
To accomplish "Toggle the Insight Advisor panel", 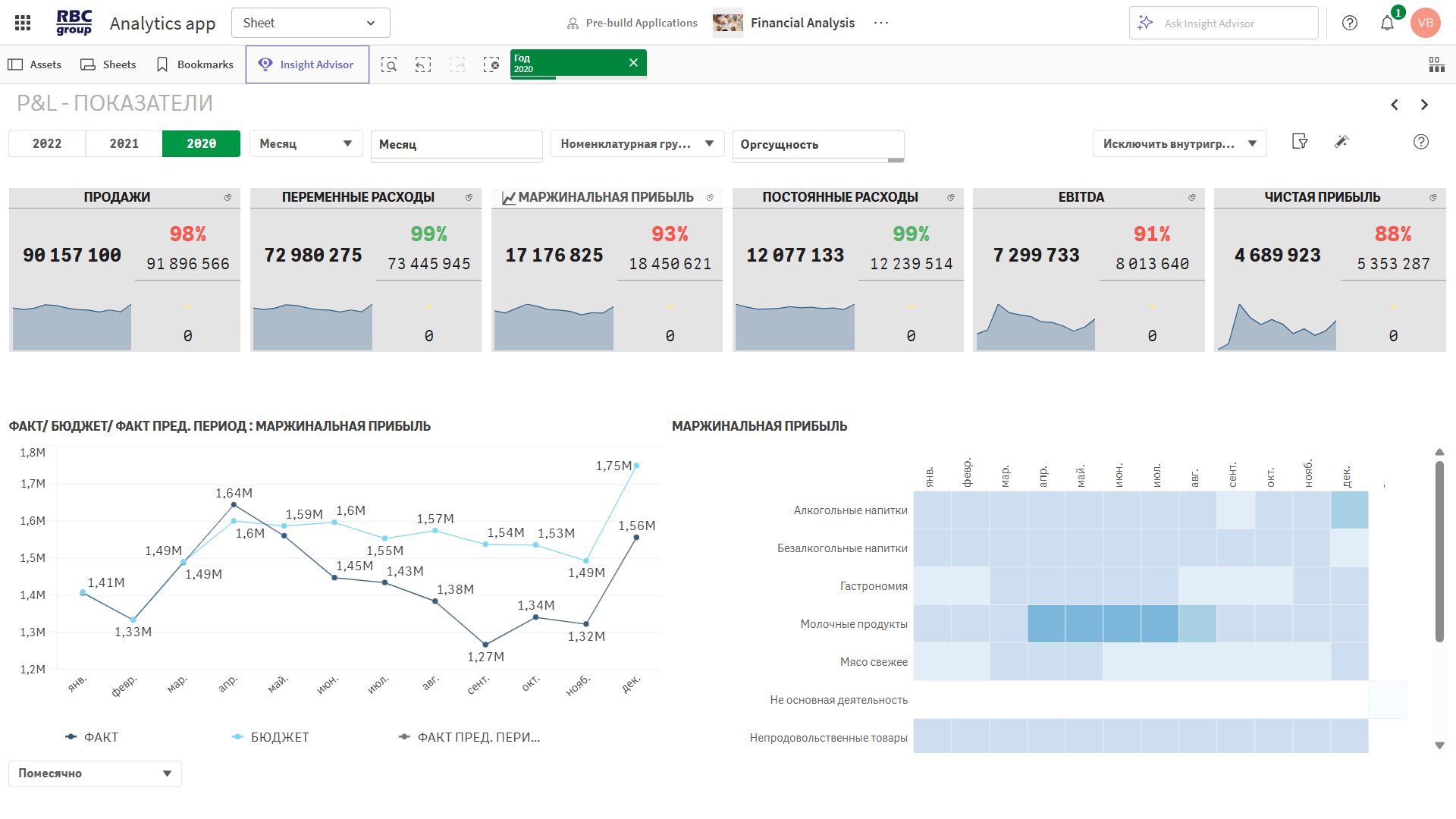I will coord(307,64).
